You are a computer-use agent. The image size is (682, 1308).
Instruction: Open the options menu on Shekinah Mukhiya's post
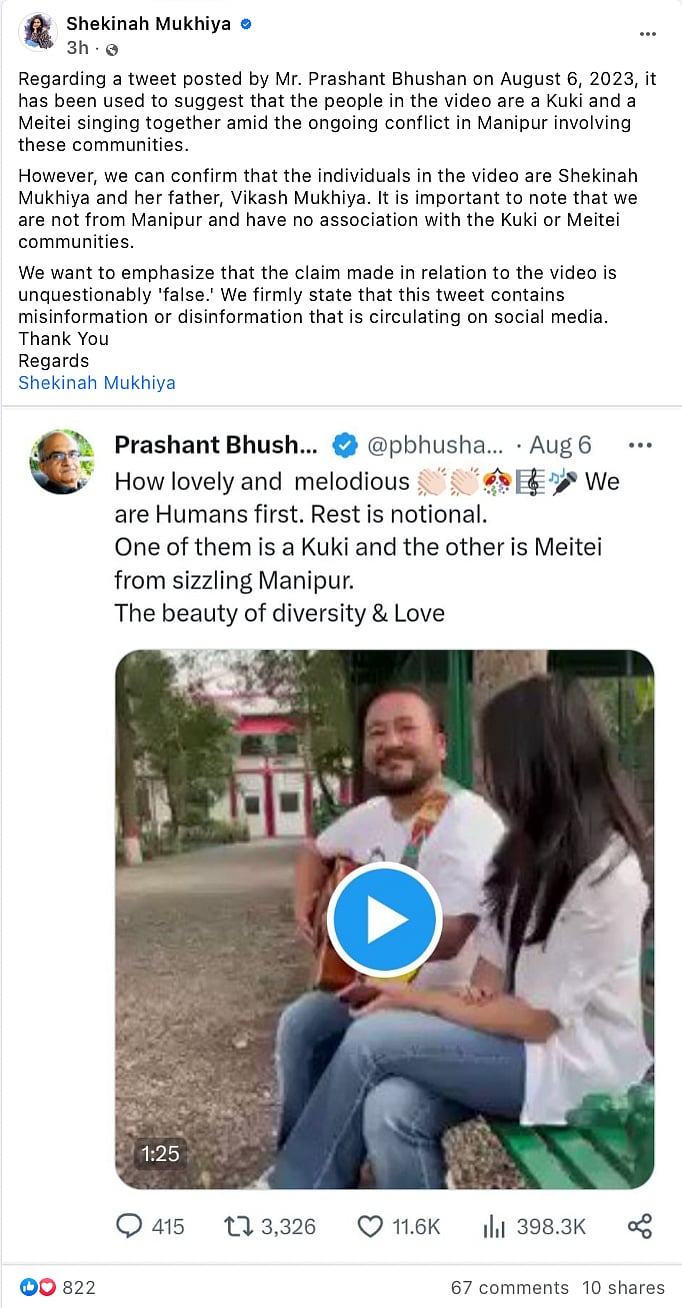(648, 34)
